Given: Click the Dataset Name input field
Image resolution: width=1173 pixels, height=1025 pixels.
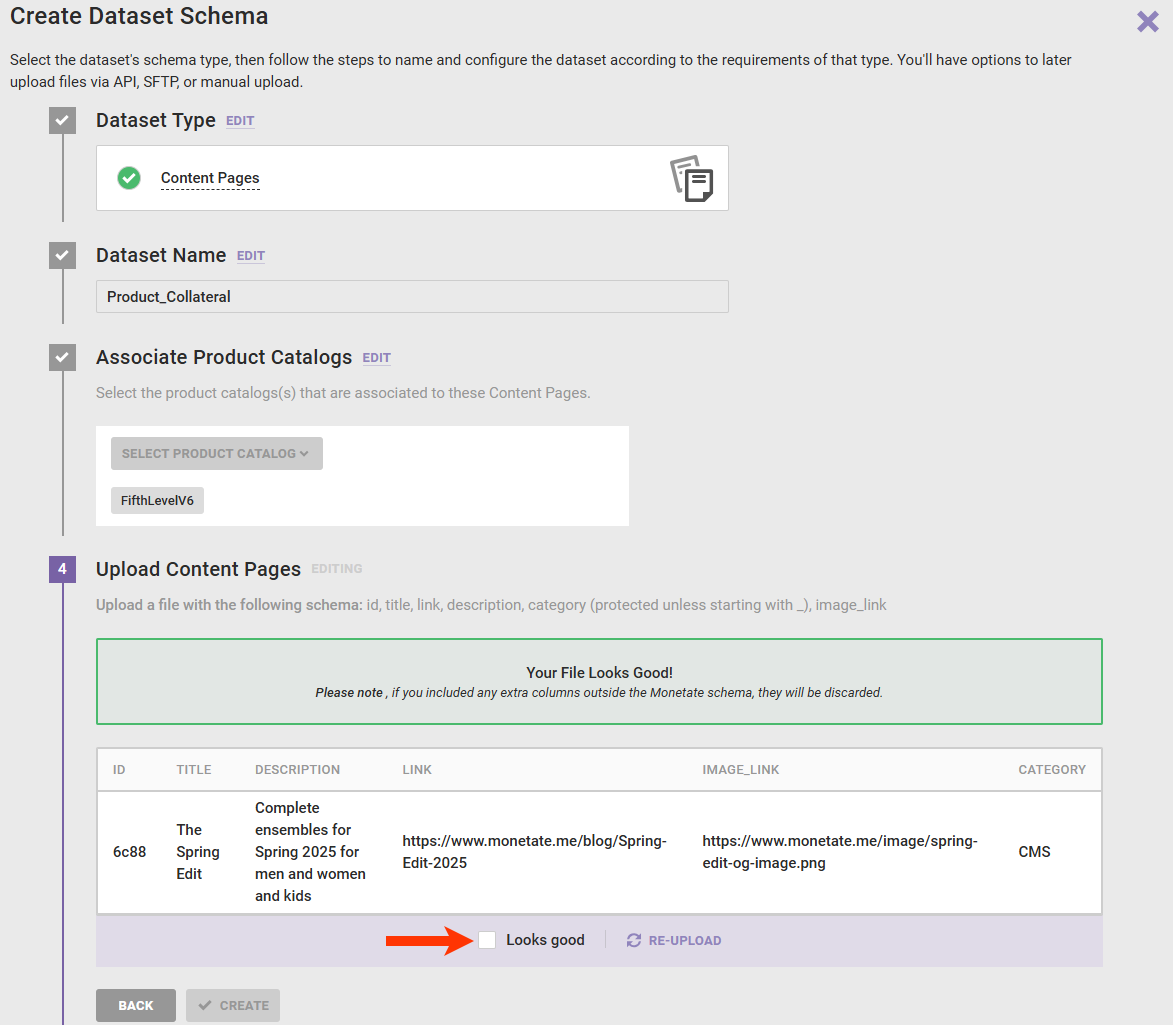Looking at the screenshot, I should (x=412, y=297).
